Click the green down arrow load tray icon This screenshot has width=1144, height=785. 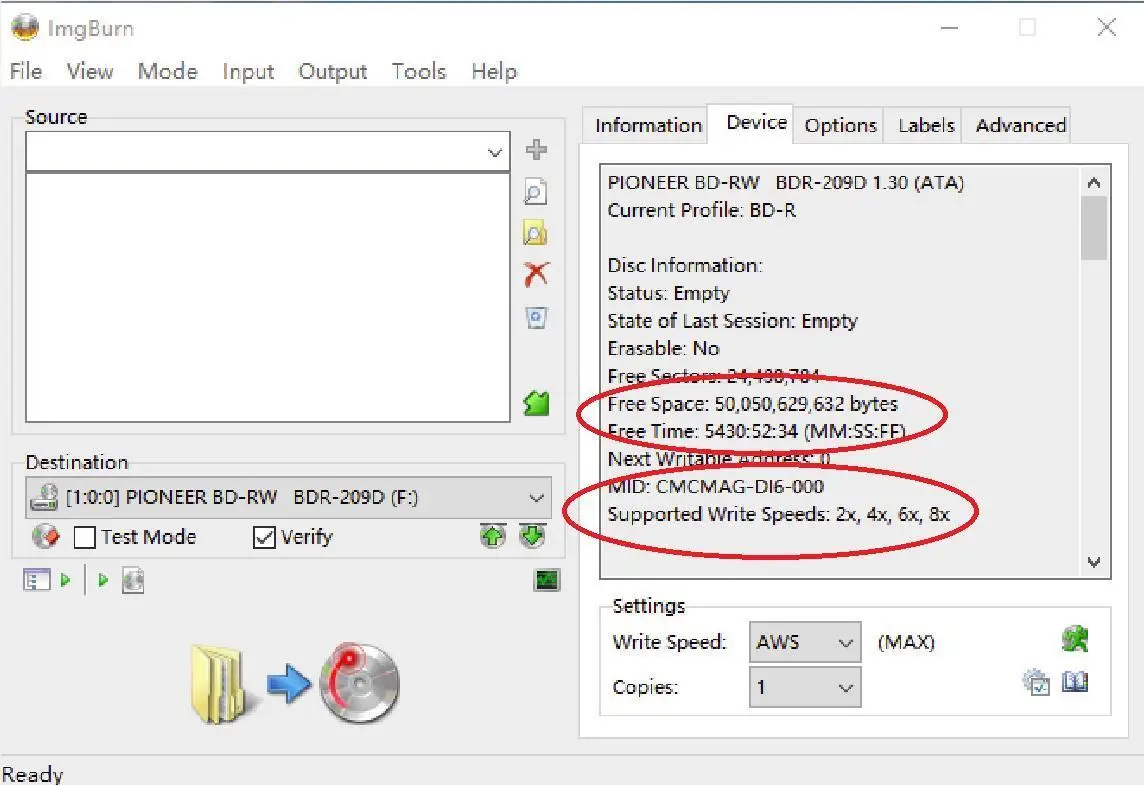click(x=533, y=536)
